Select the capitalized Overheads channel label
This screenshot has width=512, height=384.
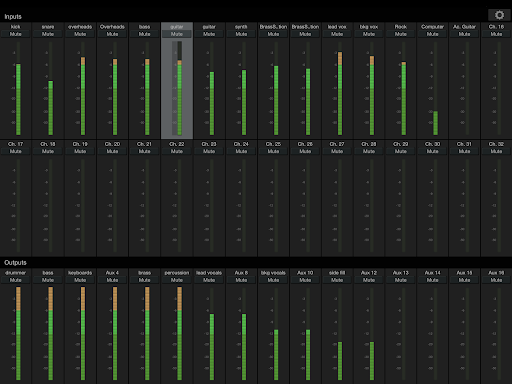tap(112, 27)
